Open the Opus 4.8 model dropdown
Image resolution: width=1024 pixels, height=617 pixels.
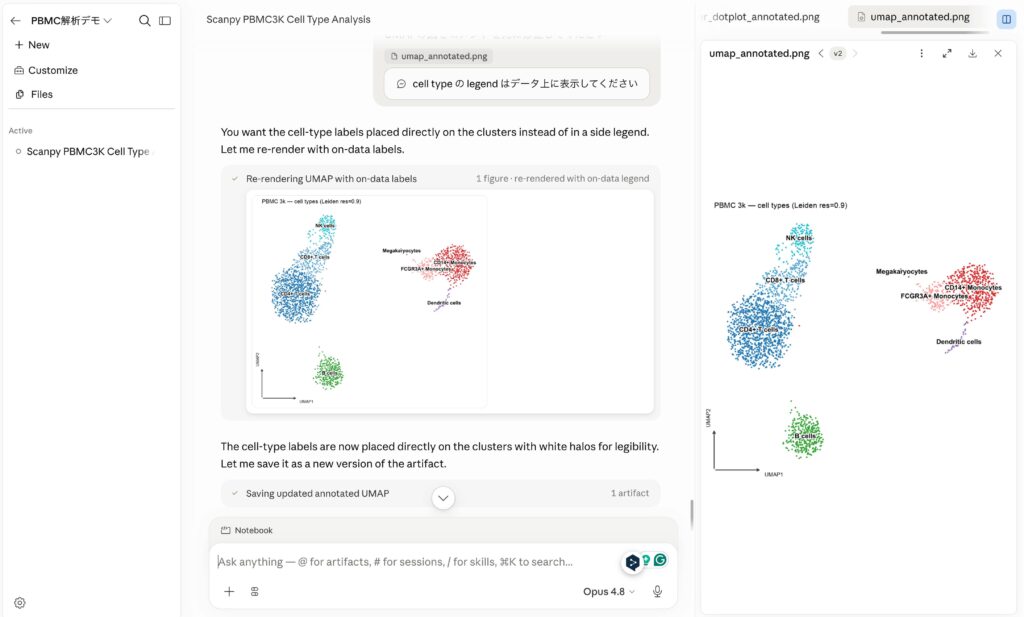click(609, 592)
